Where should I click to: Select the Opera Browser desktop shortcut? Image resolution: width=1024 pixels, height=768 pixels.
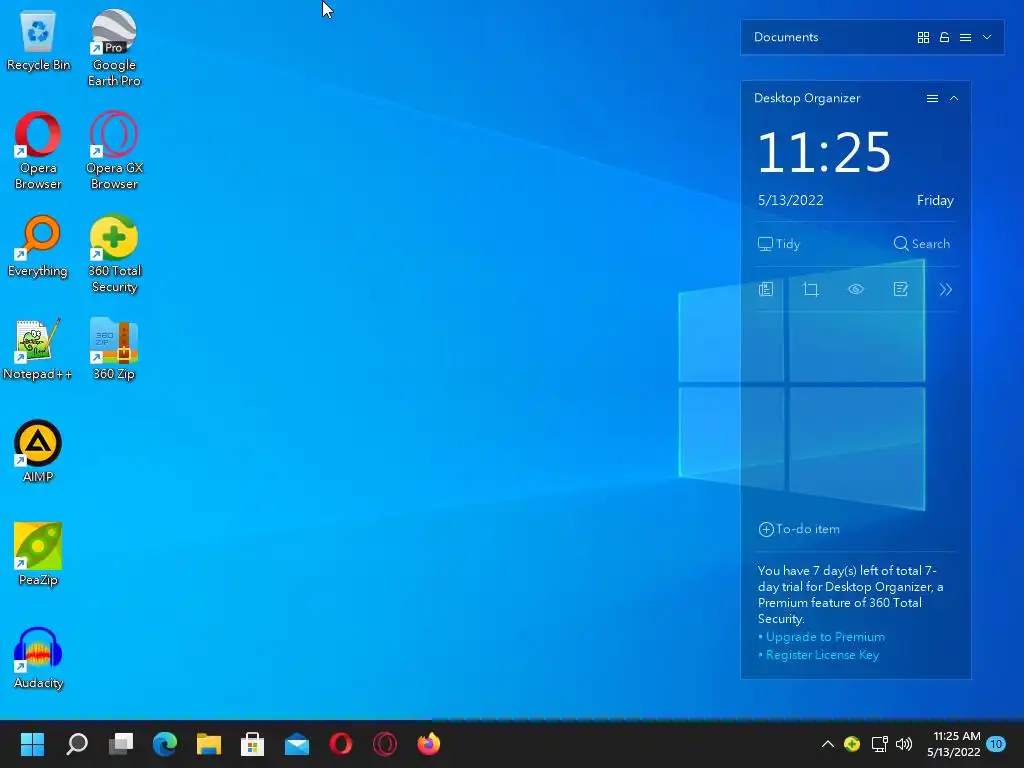point(38,150)
